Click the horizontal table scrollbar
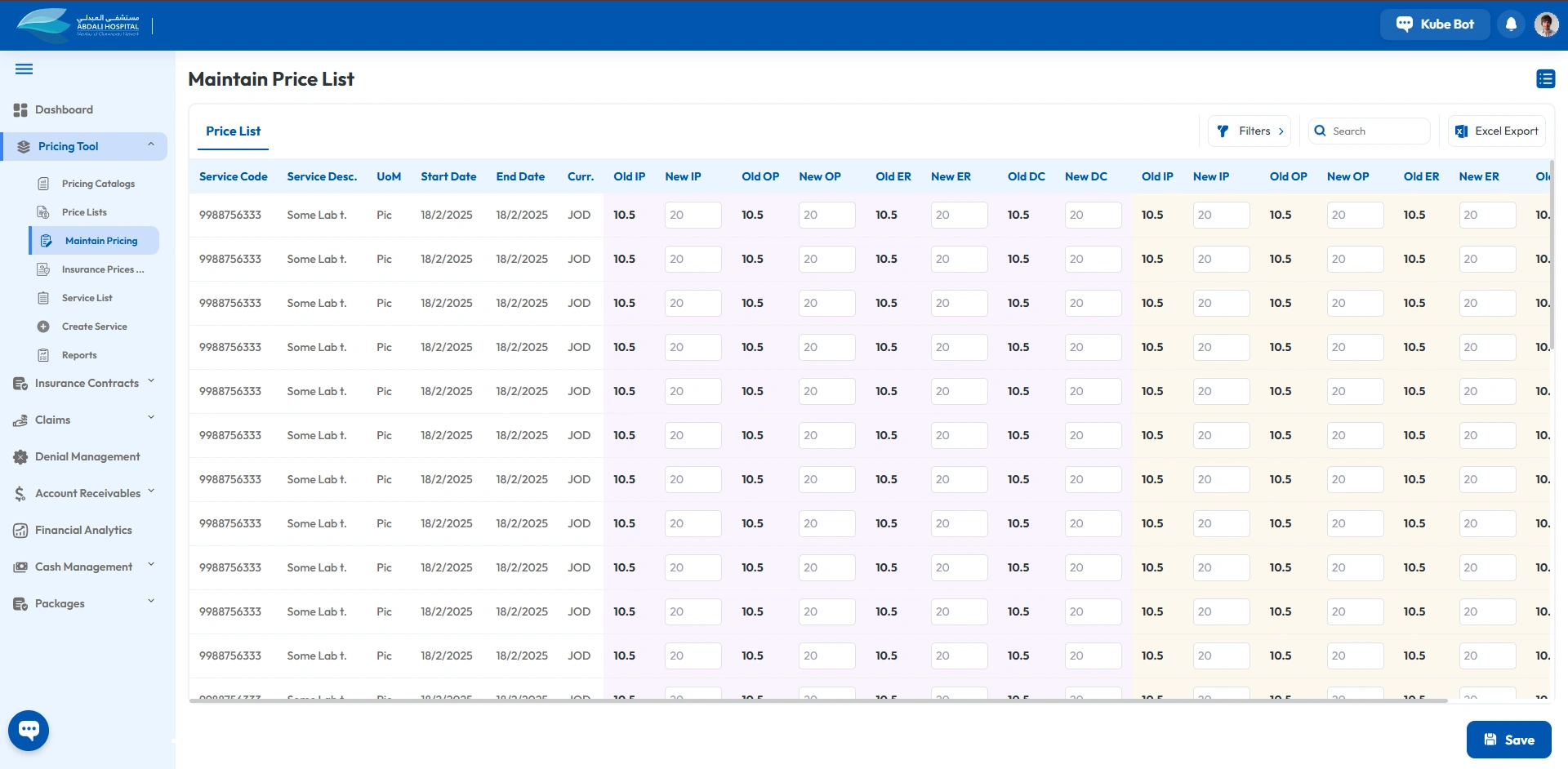Screen dimensions: 1568x769 tap(817, 700)
